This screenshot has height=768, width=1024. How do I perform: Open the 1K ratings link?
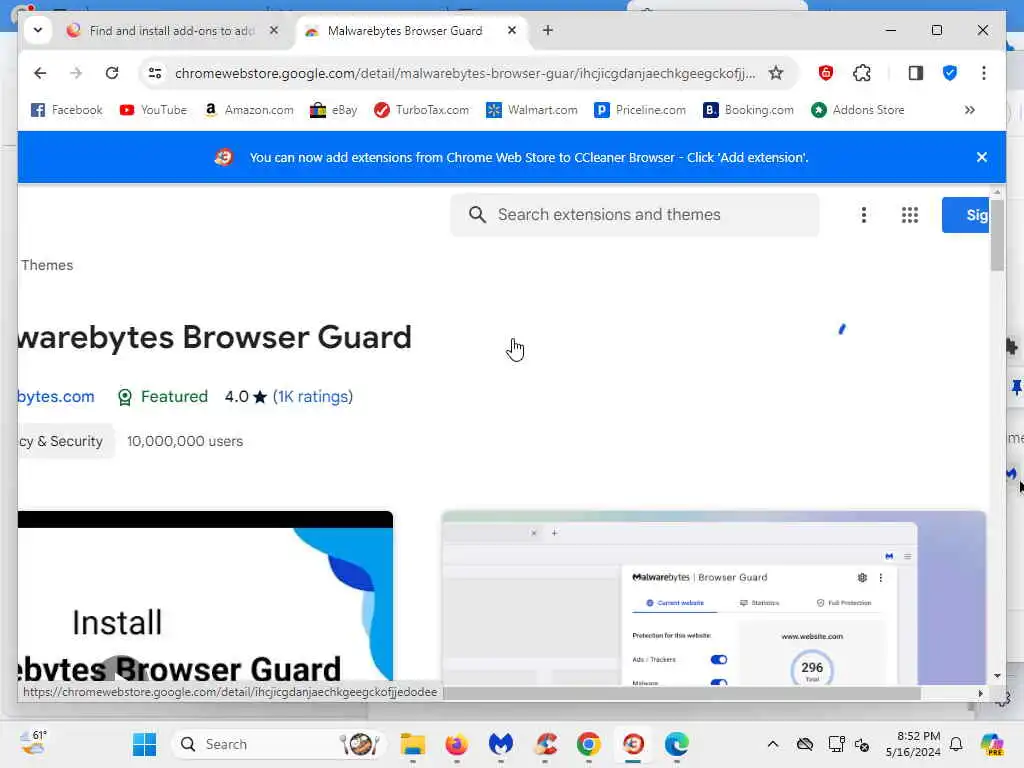coord(313,396)
